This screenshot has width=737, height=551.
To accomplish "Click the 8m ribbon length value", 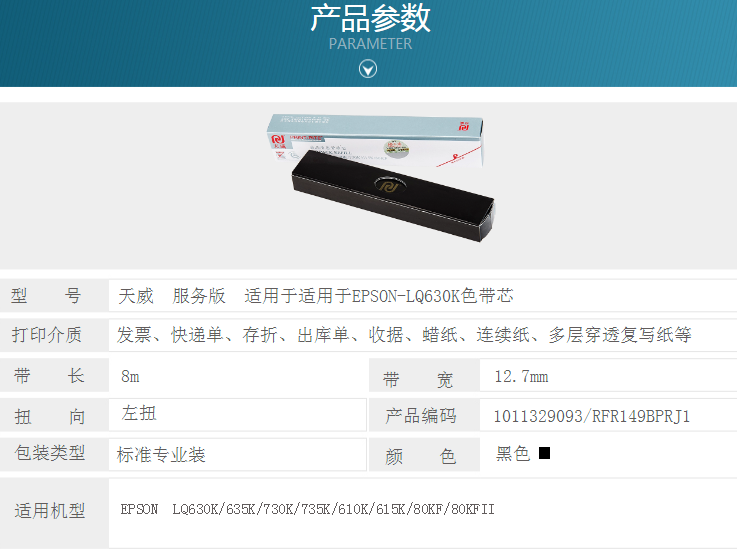I will (x=130, y=377).
